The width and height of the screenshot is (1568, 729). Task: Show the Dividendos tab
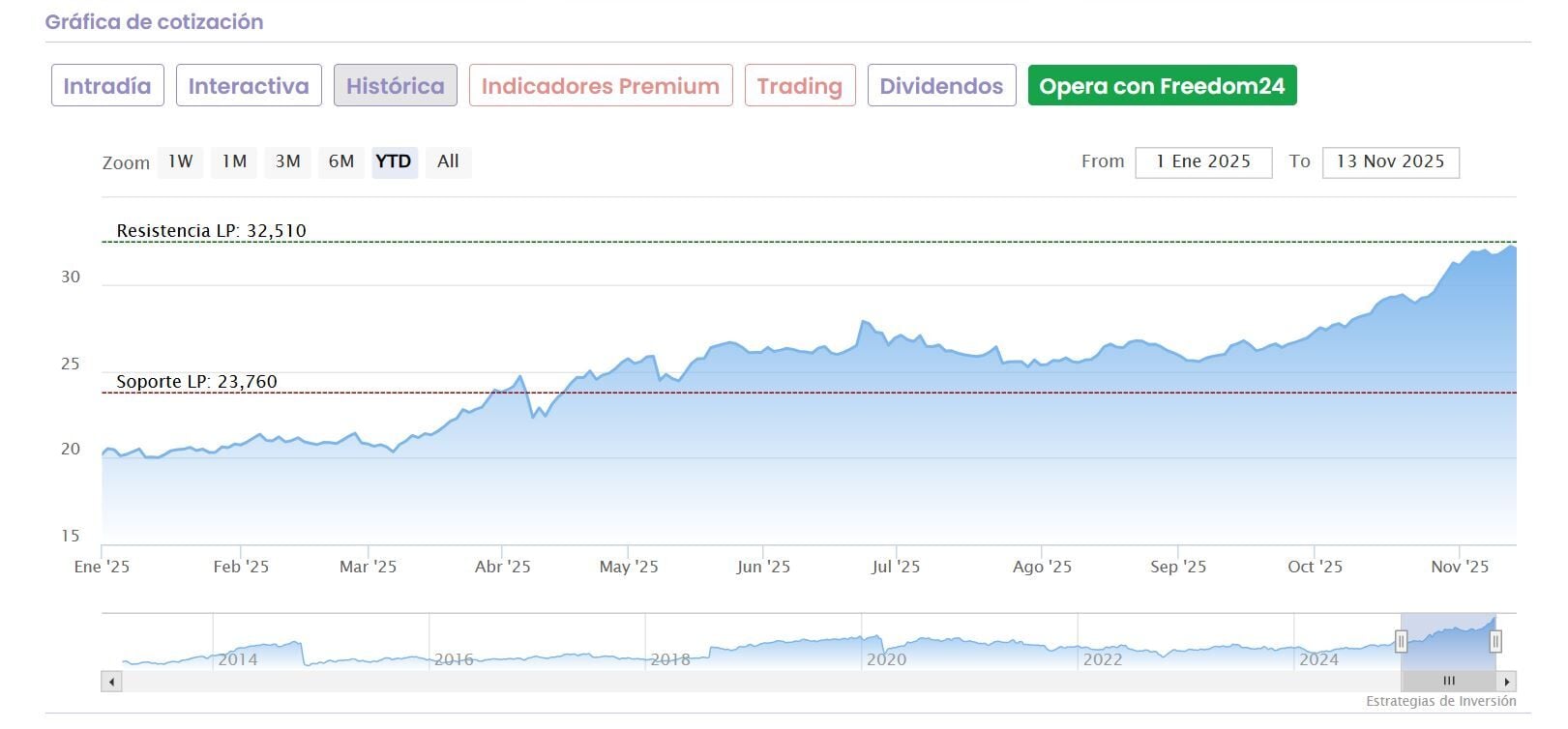(941, 86)
